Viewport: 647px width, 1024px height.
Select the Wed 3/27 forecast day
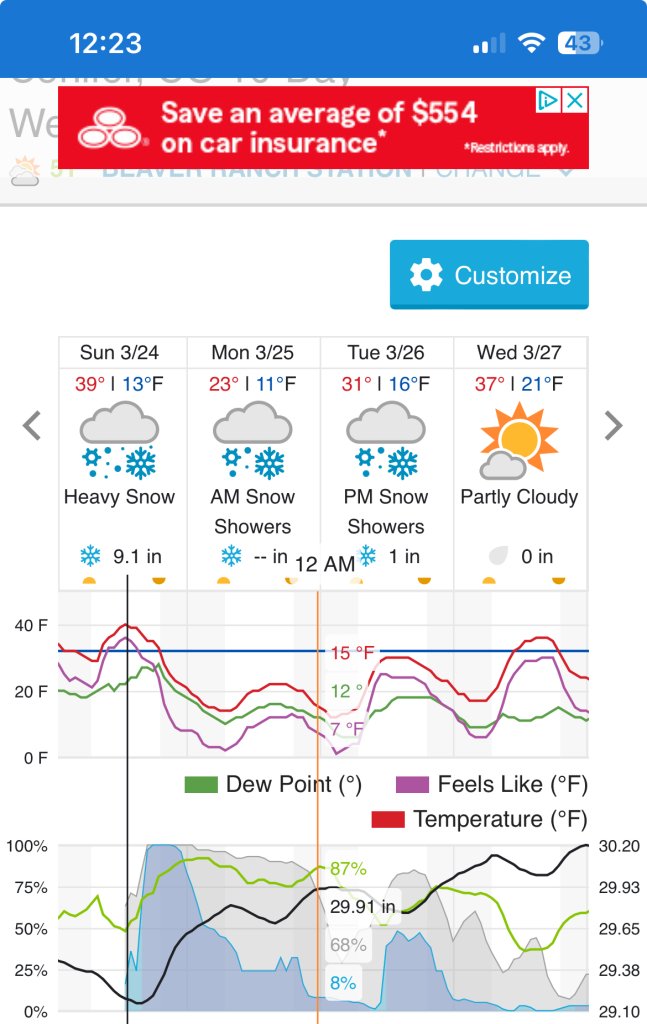pos(519,353)
